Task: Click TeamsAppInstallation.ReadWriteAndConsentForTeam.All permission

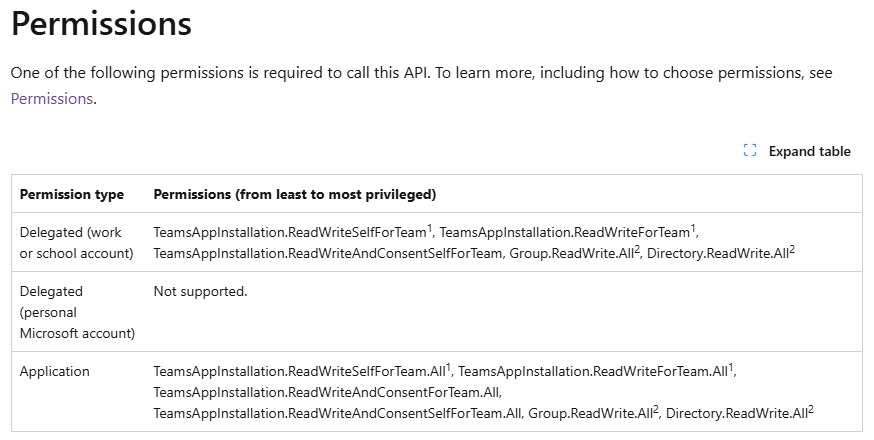Action: [327, 393]
